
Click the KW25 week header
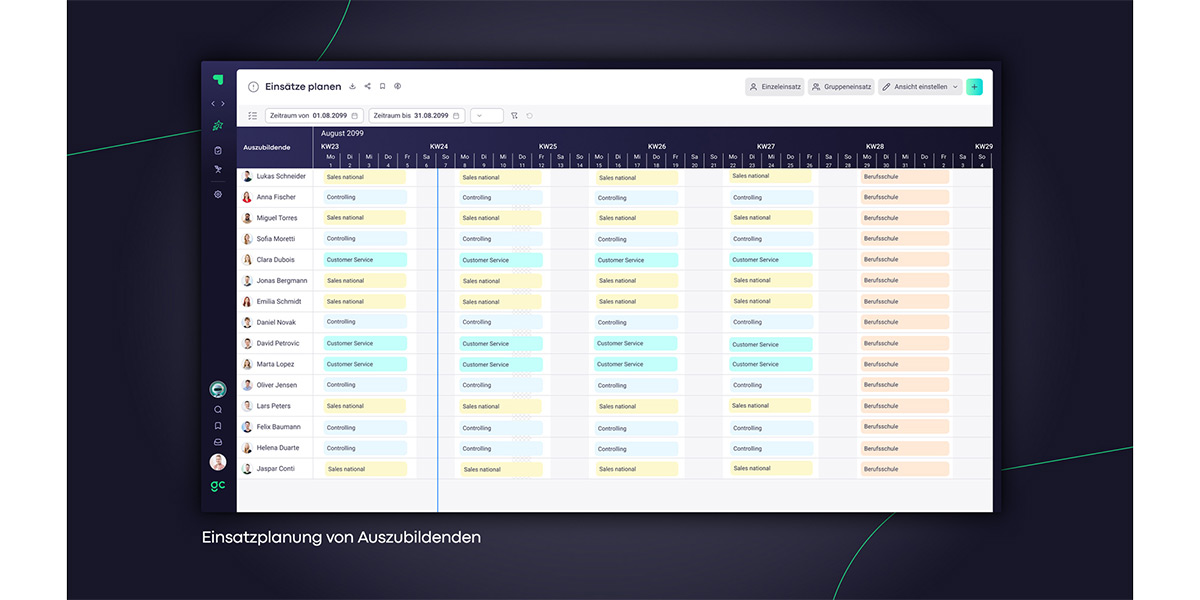(548, 145)
